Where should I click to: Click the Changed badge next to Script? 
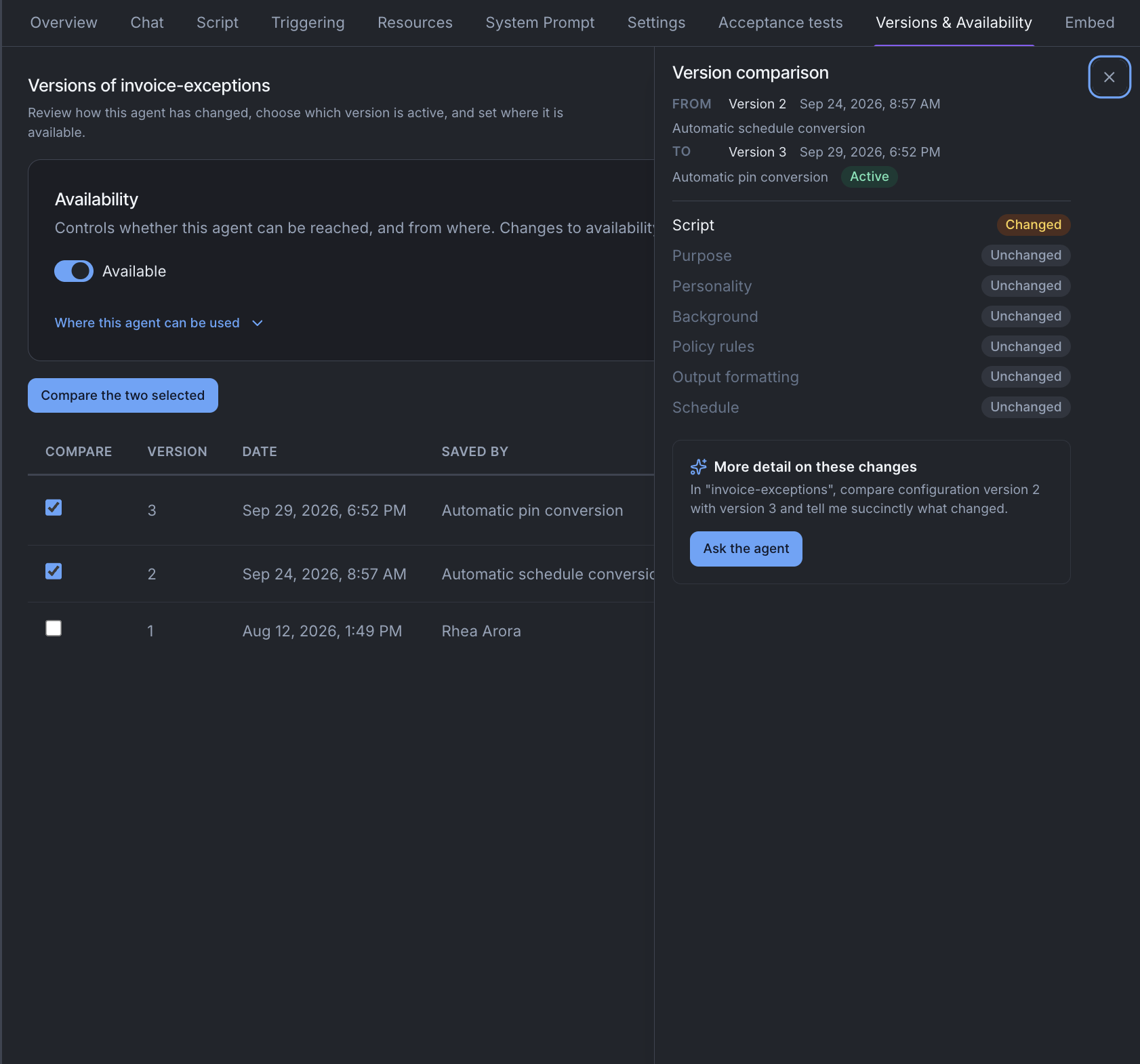click(1034, 225)
